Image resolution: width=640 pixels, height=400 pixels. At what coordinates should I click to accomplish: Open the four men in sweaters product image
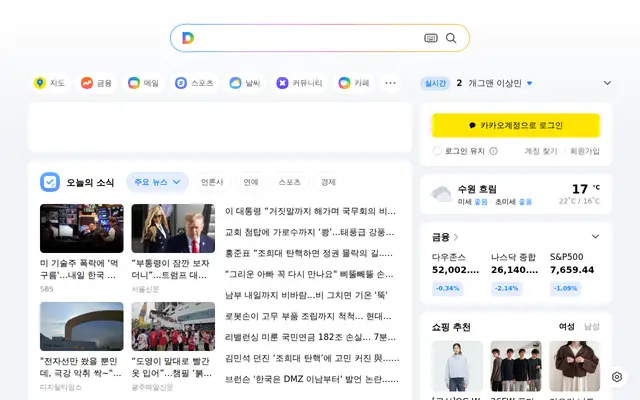pyautogui.click(x=516, y=366)
